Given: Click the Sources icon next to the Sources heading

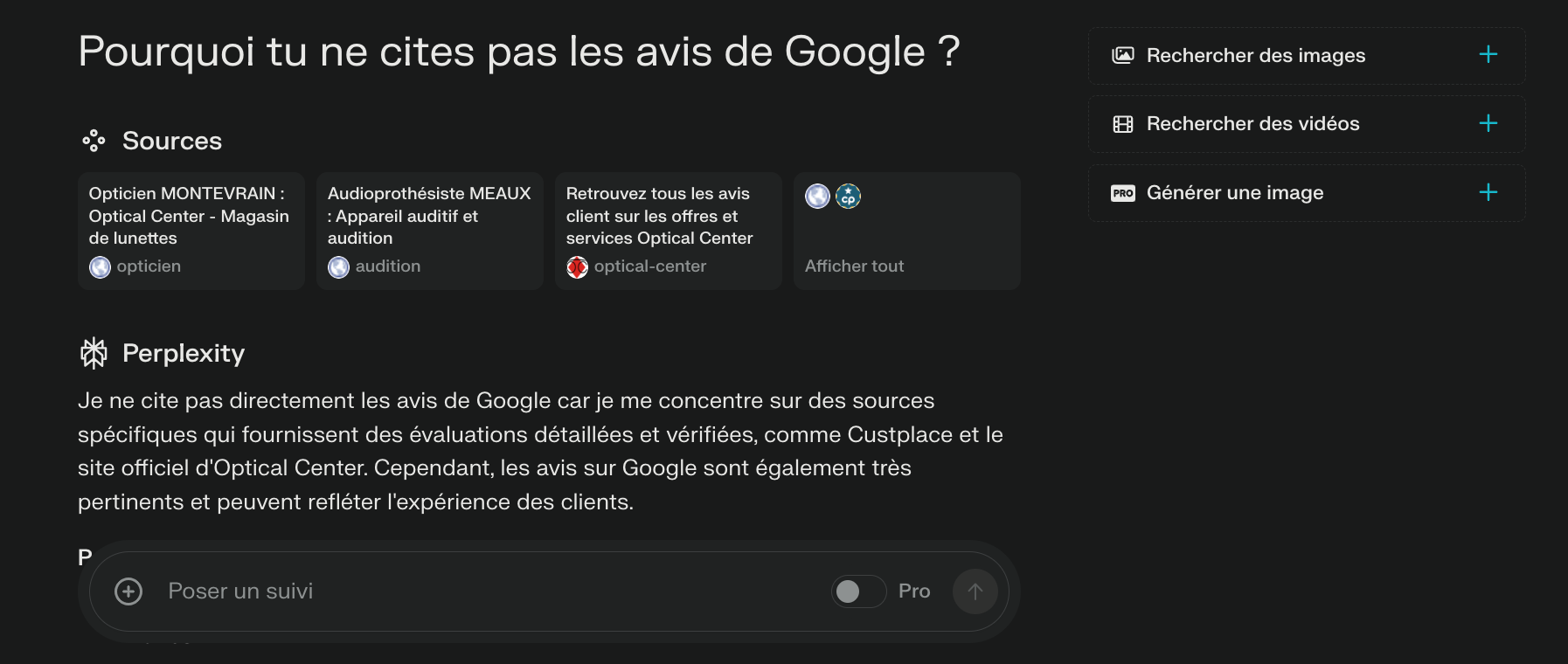Looking at the screenshot, I should pyautogui.click(x=94, y=140).
